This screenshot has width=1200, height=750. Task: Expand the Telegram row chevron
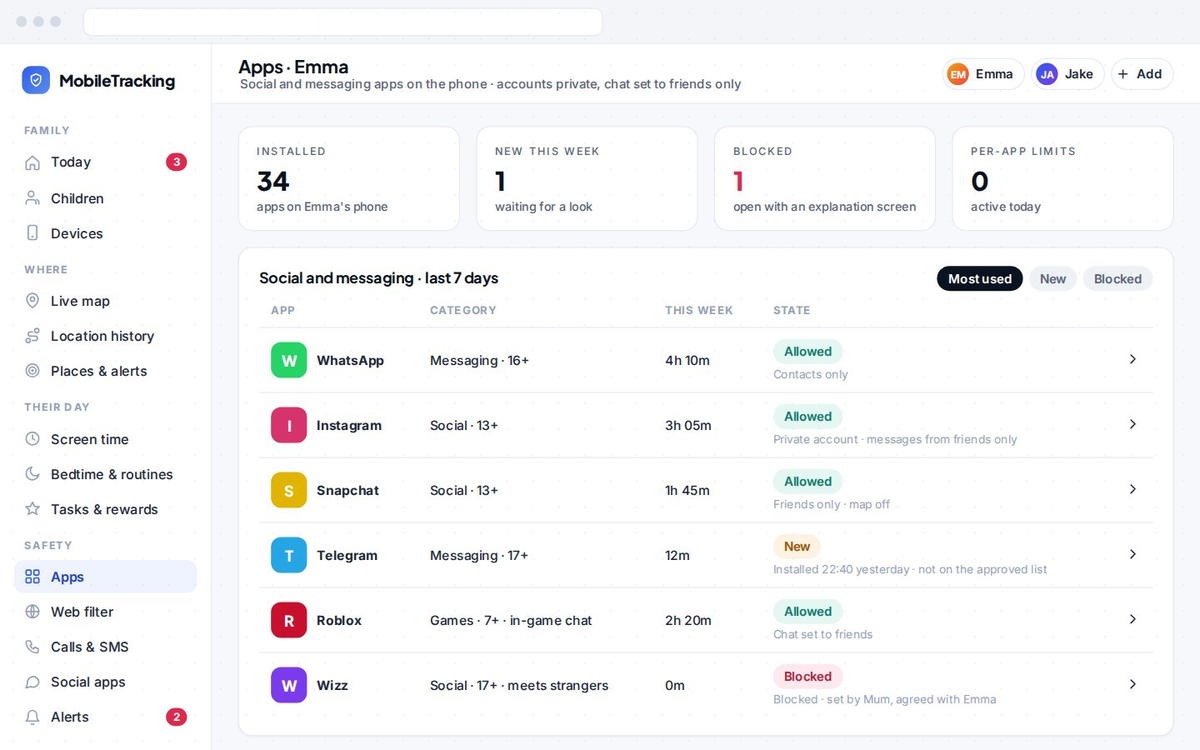point(1133,554)
